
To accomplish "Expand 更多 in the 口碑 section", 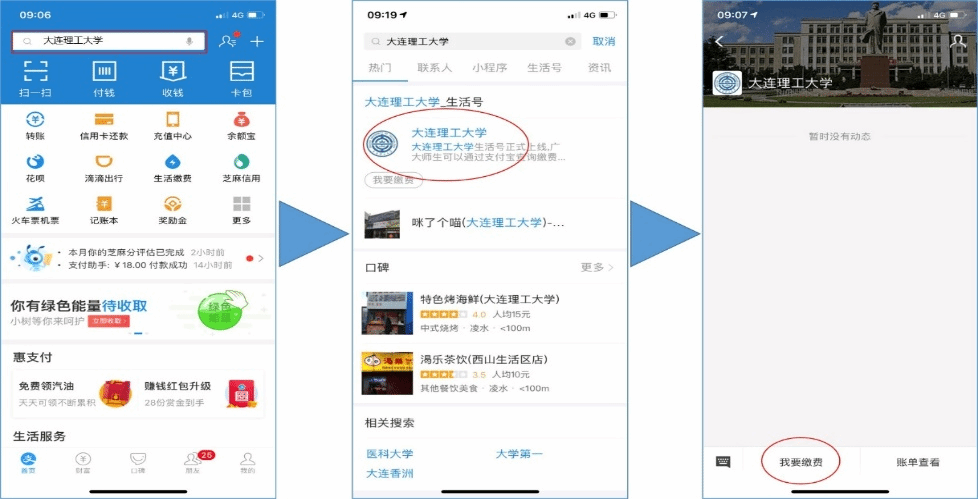I will (x=597, y=268).
